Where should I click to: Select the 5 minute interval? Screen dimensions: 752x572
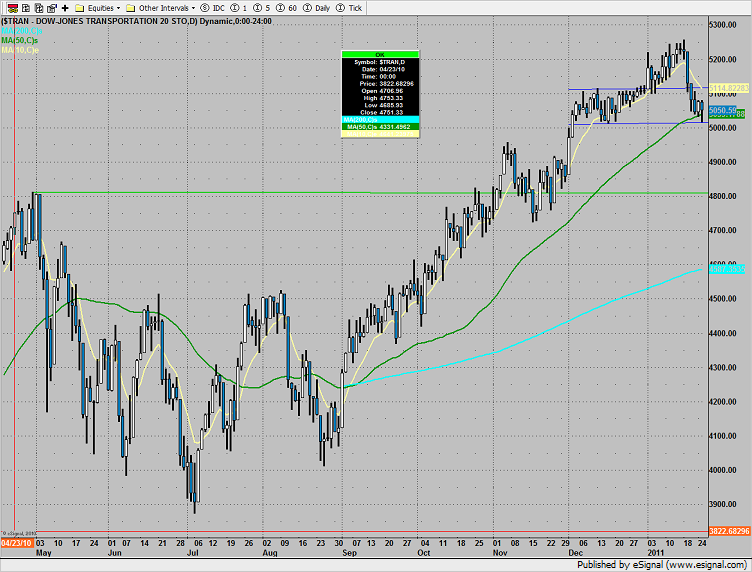coord(262,8)
